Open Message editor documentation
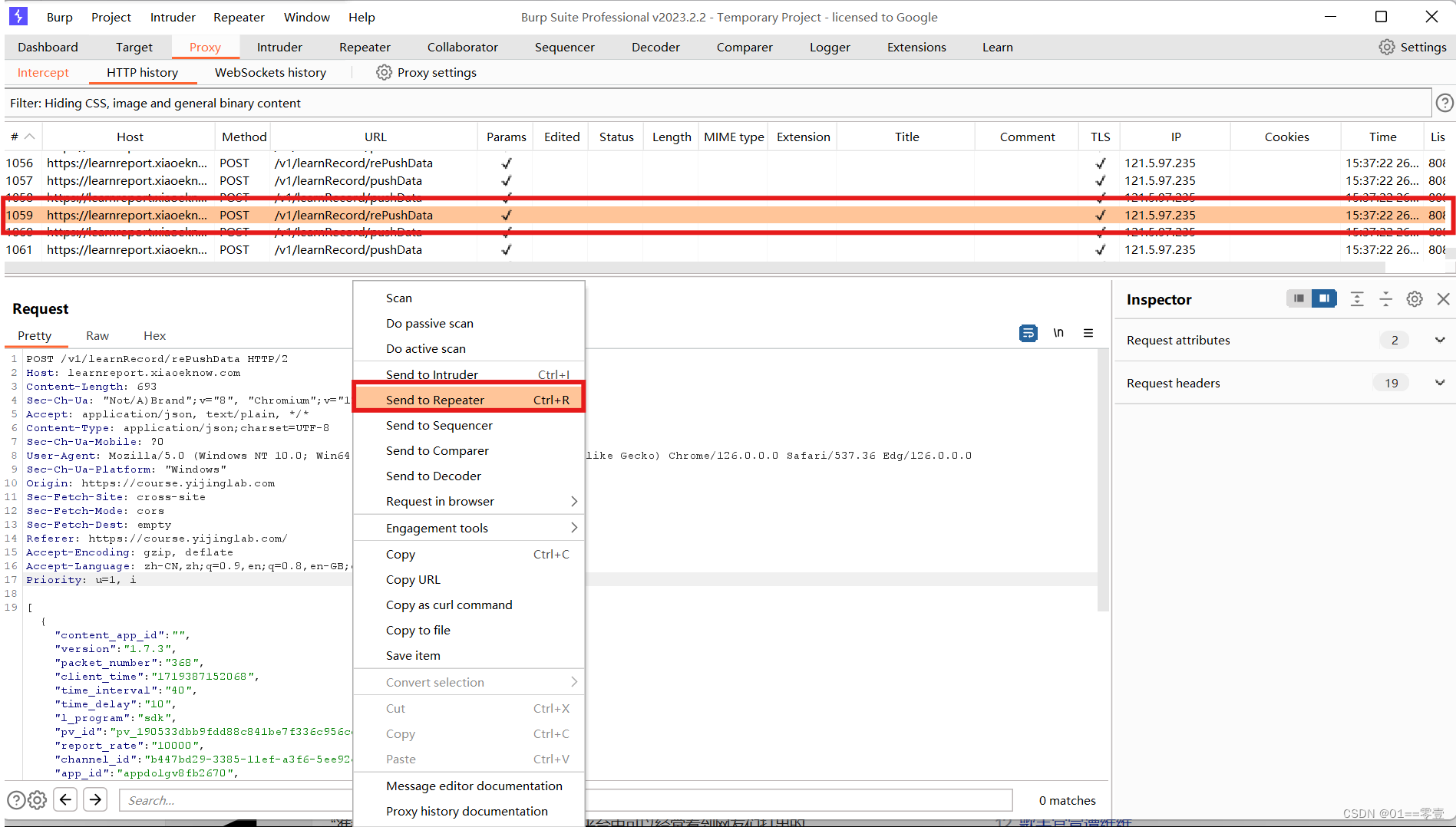The height and width of the screenshot is (827, 1456). (x=468, y=786)
